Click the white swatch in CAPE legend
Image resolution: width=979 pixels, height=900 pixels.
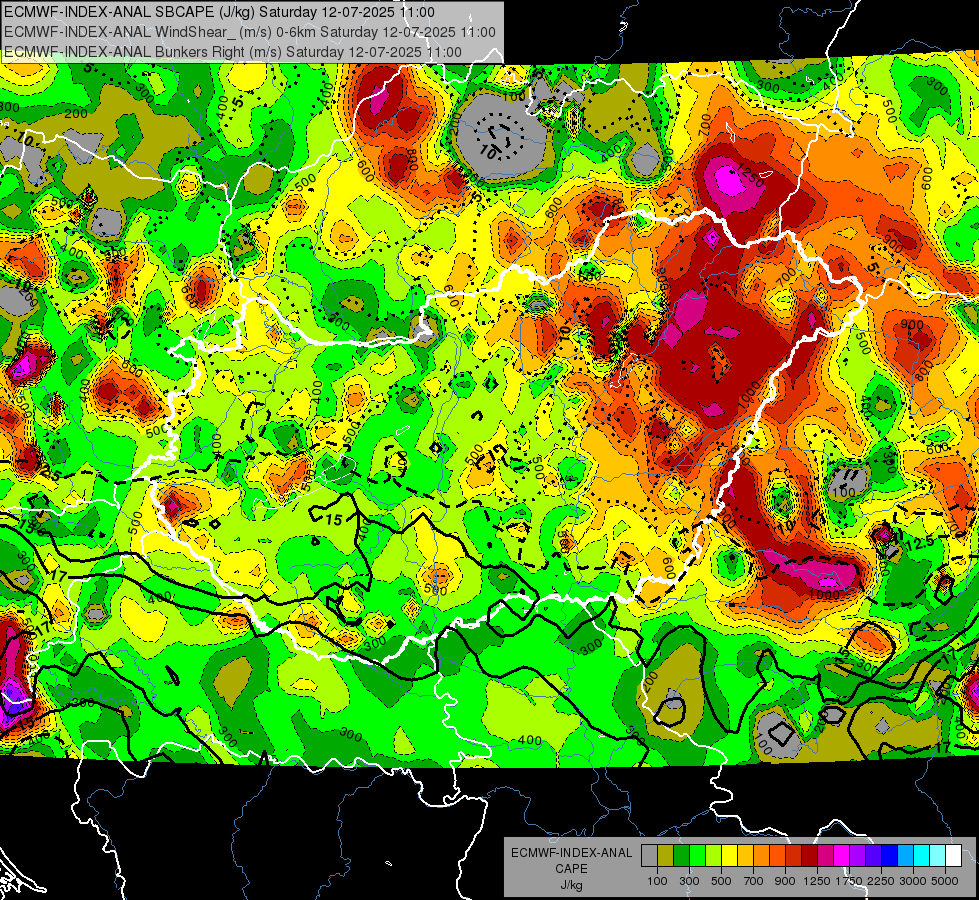click(953, 855)
